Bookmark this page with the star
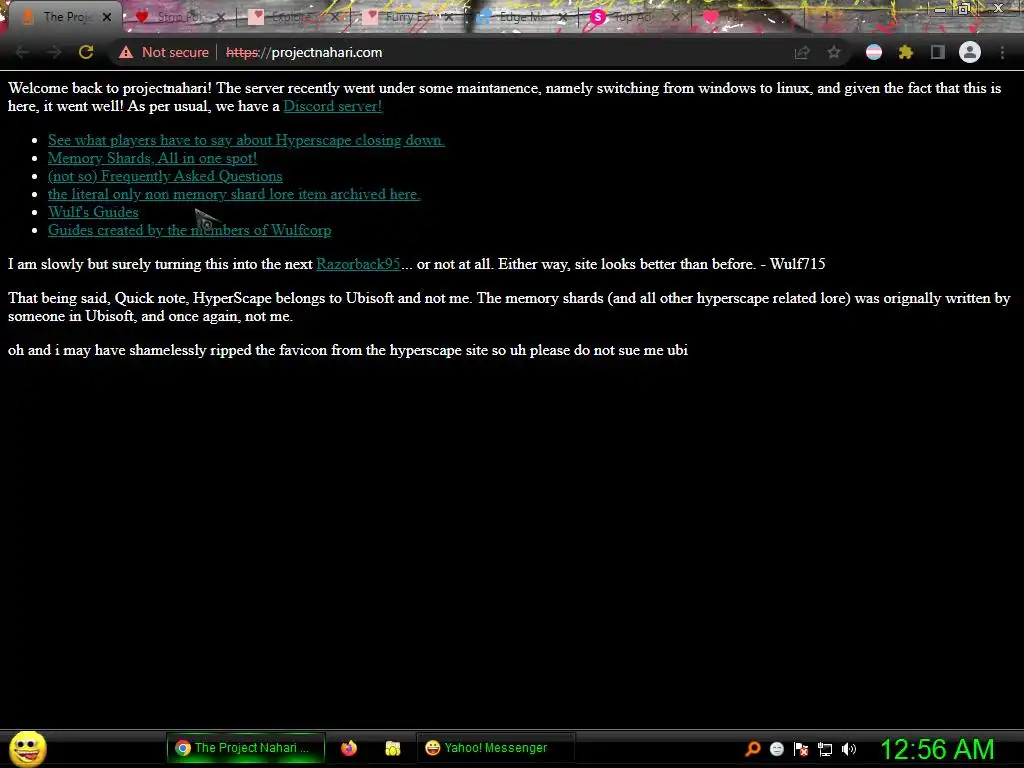The height and width of the screenshot is (768, 1024). [x=834, y=52]
